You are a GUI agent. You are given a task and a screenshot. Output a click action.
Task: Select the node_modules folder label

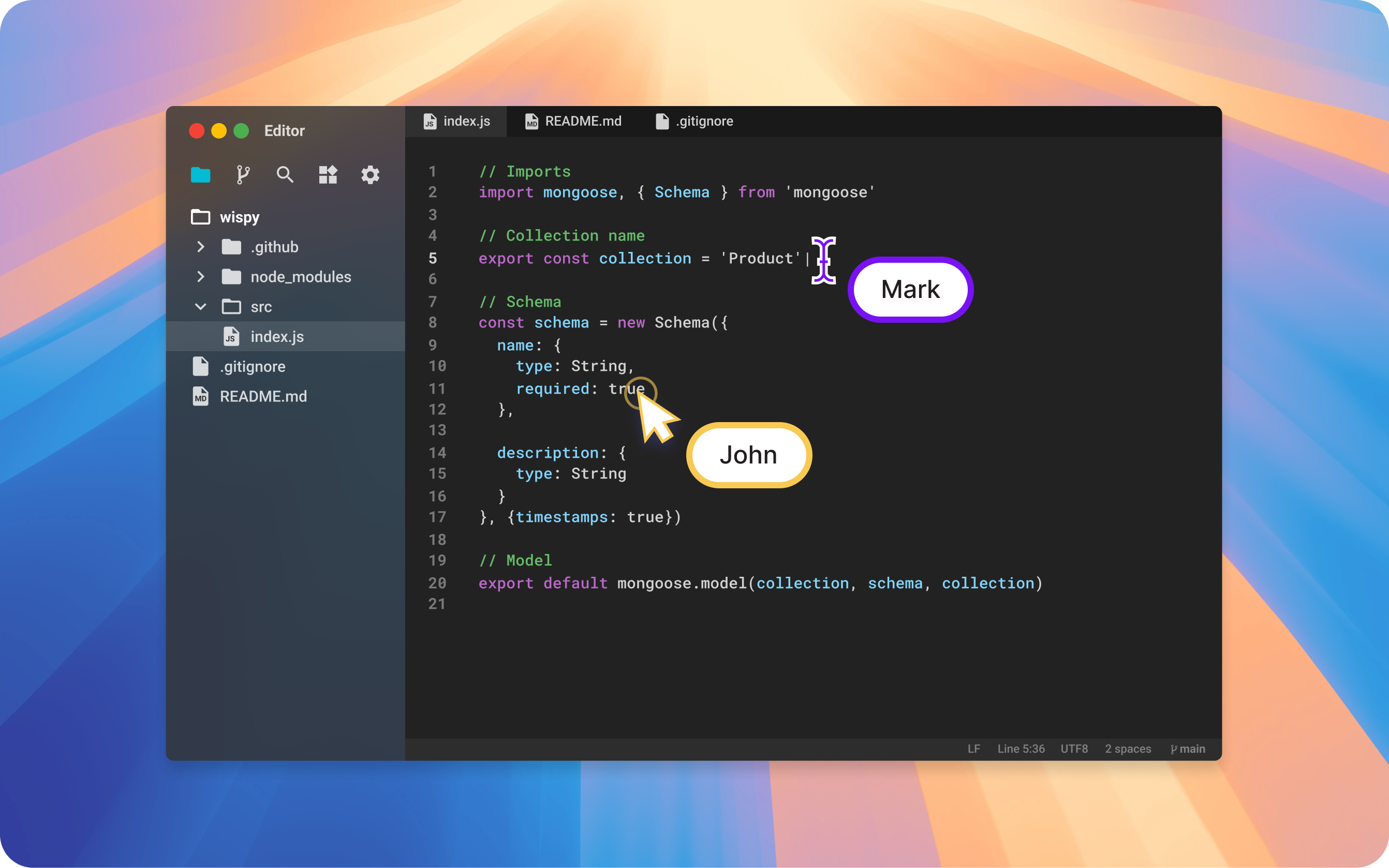(x=301, y=277)
